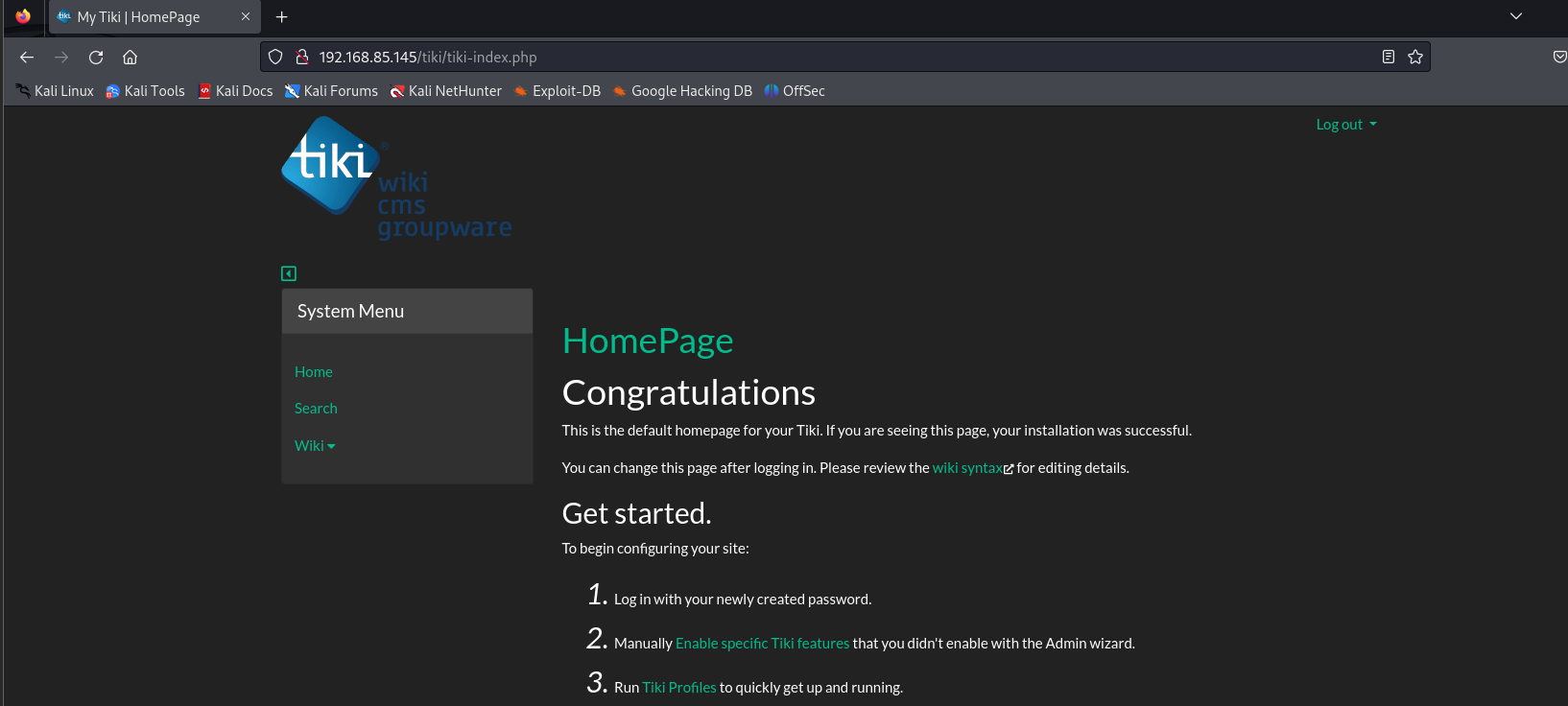Click the back navigation arrow
The image size is (1568, 706).
point(27,58)
